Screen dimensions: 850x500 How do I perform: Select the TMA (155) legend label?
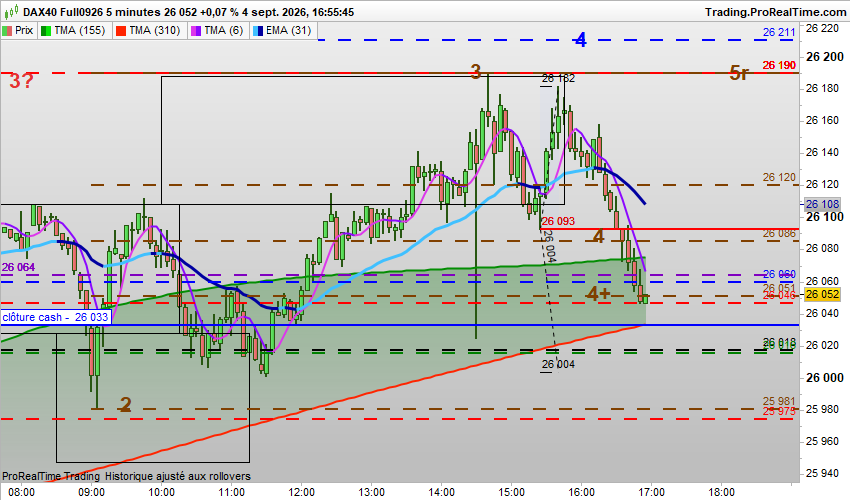80,30
